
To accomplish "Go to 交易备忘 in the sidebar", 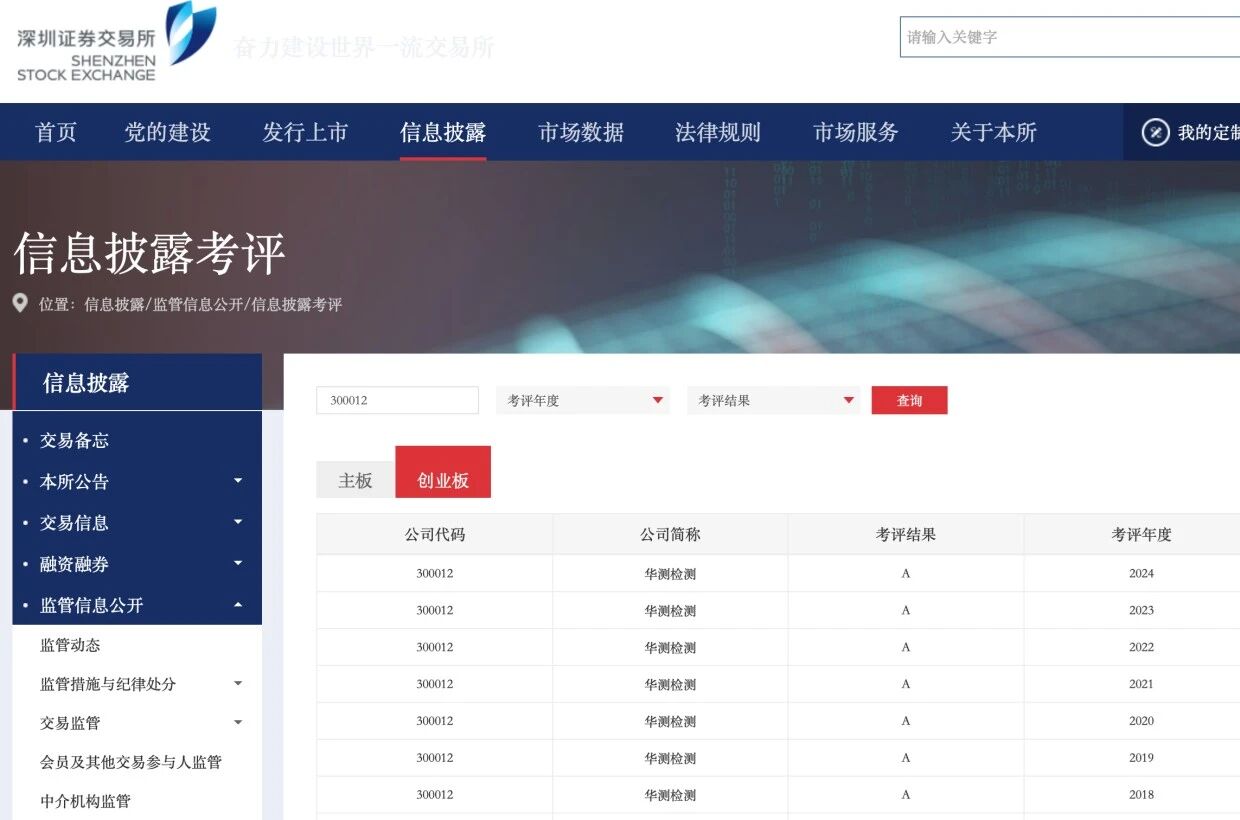I will coord(74,440).
